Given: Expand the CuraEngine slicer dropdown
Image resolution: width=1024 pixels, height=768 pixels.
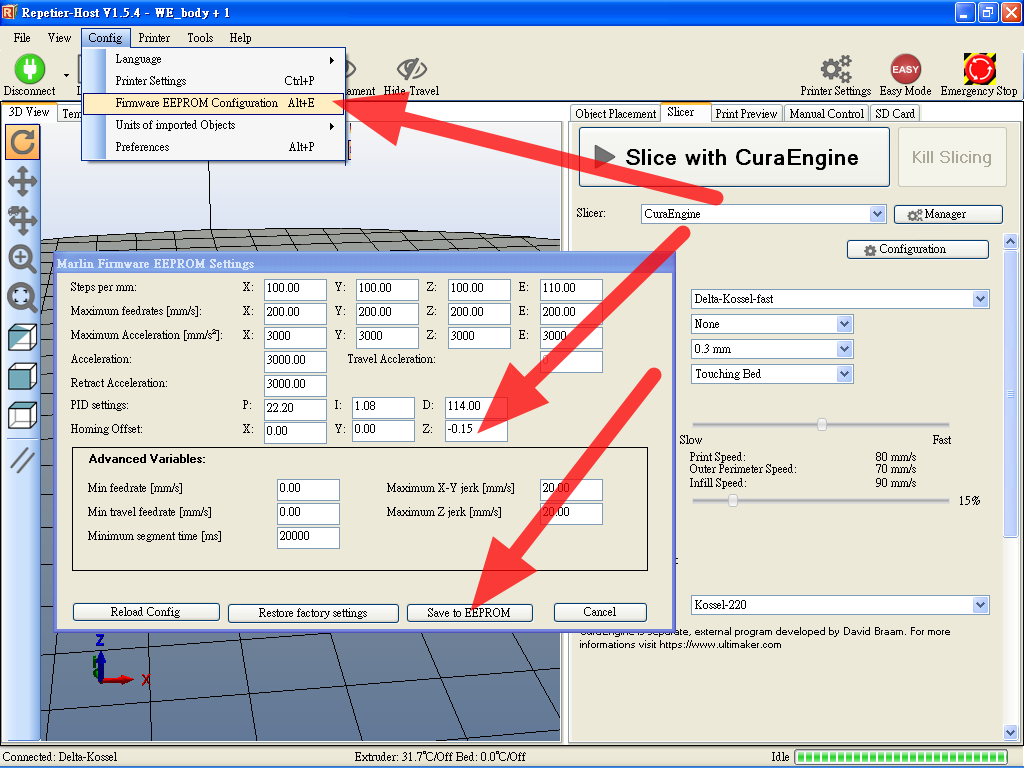Looking at the screenshot, I should click(x=877, y=214).
